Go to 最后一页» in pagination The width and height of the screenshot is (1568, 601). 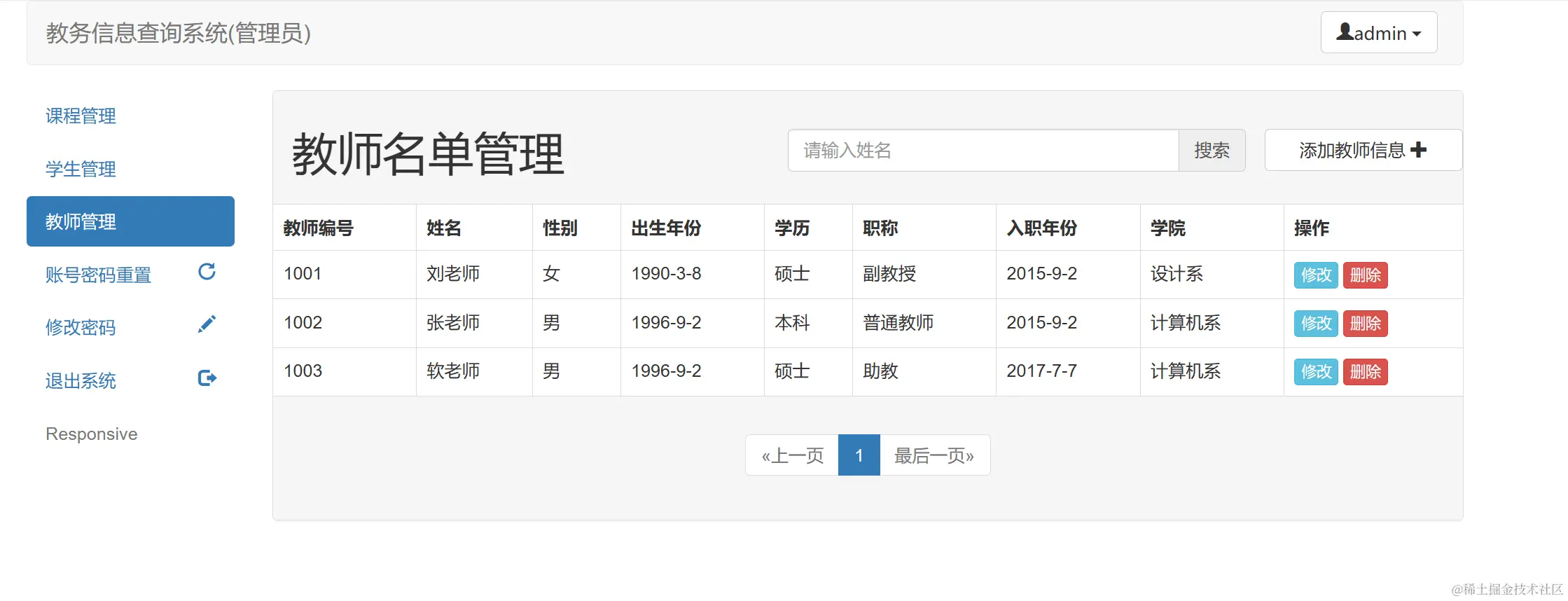tap(934, 455)
